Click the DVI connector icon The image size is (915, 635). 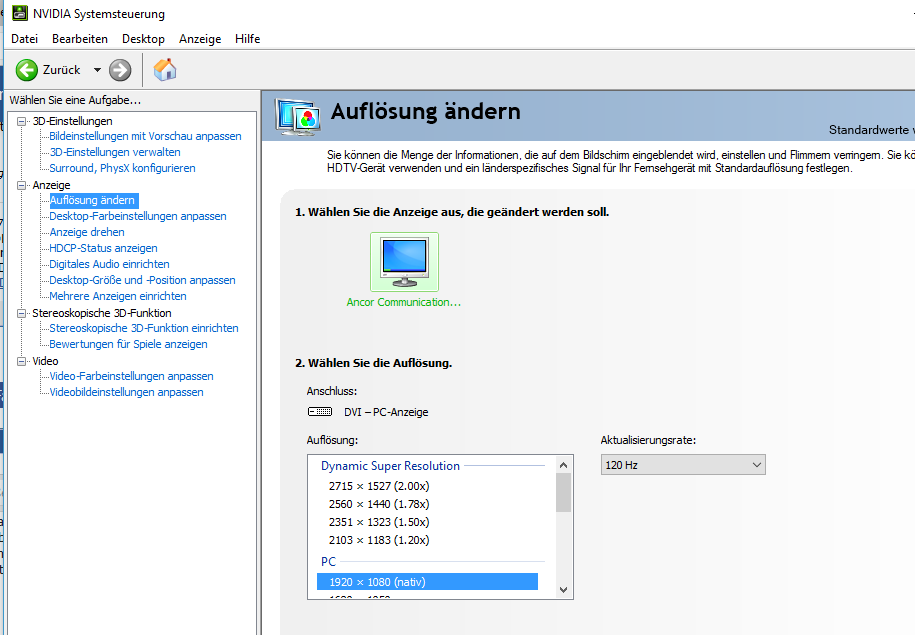320,411
